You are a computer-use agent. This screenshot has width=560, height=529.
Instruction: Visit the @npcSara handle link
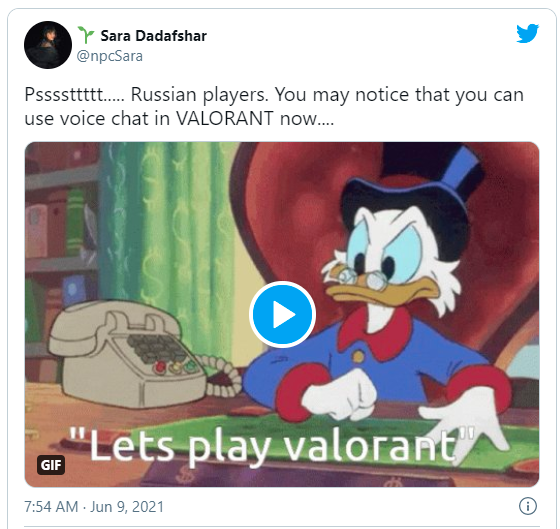click(x=110, y=56)
